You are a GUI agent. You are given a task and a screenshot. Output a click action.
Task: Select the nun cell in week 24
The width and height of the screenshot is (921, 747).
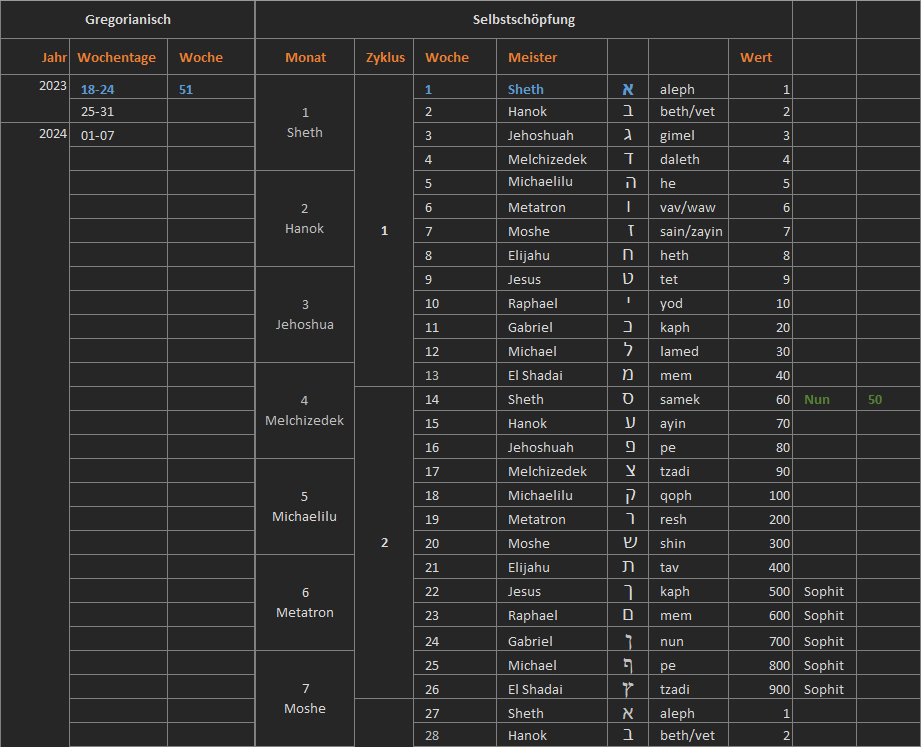688,640
